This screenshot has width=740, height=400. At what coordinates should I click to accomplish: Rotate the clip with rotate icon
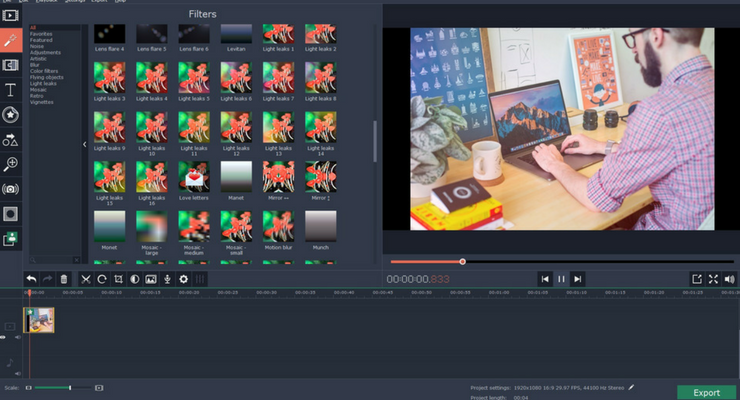pos(101,279)
